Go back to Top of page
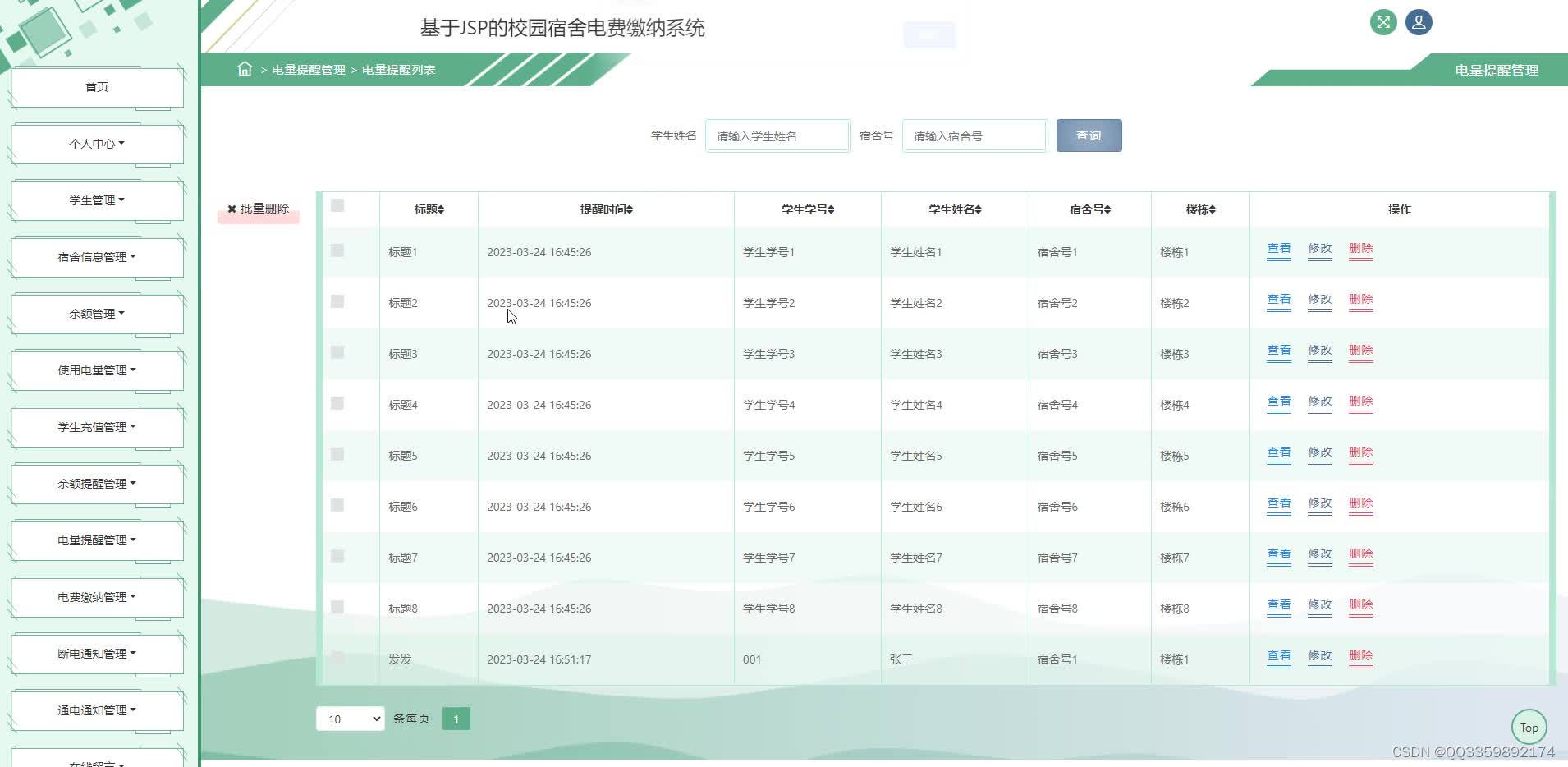Image resolution: width=1568 pixels, height=767 pixels. click(x=1529, y=728)
